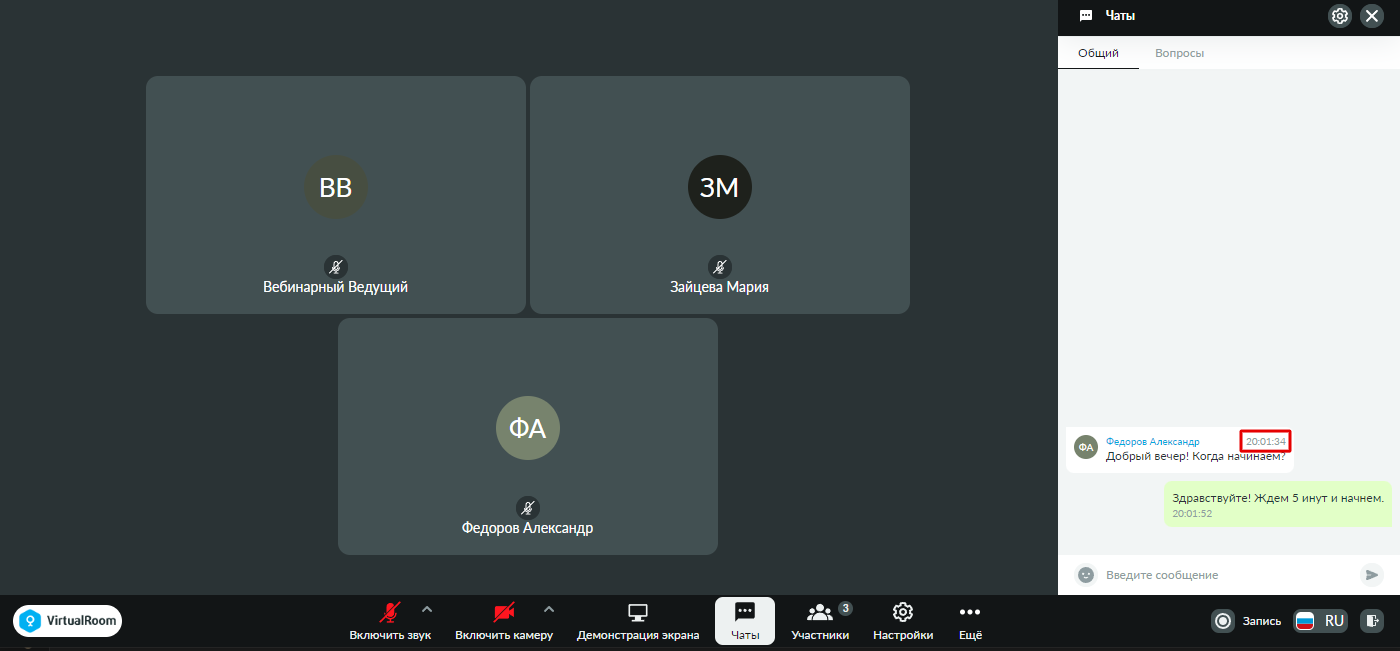This screenshot has height=651, width=1400.
Task: Select Зайцева Мария video tile
Action: click(720, 195)
